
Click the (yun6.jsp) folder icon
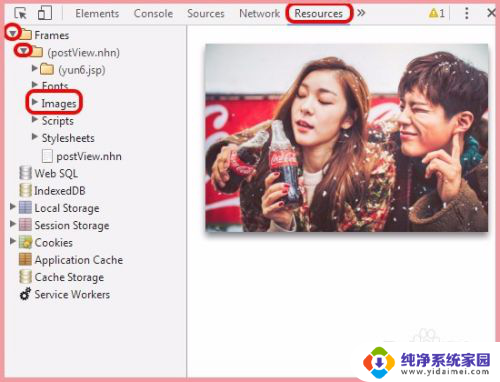[47, 69]
